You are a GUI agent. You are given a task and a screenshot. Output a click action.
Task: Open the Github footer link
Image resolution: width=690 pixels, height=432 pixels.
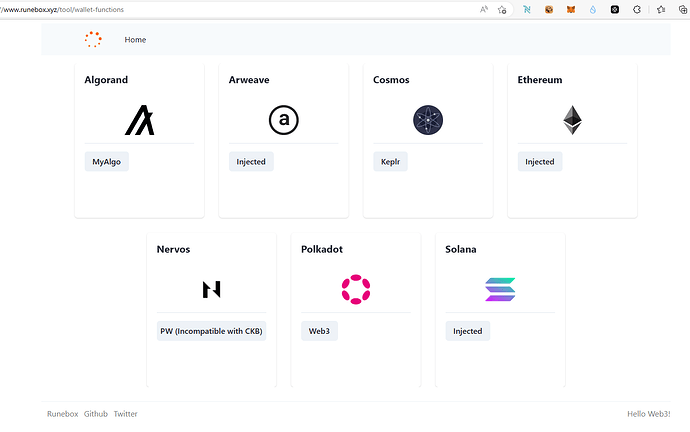pos(96,414)
